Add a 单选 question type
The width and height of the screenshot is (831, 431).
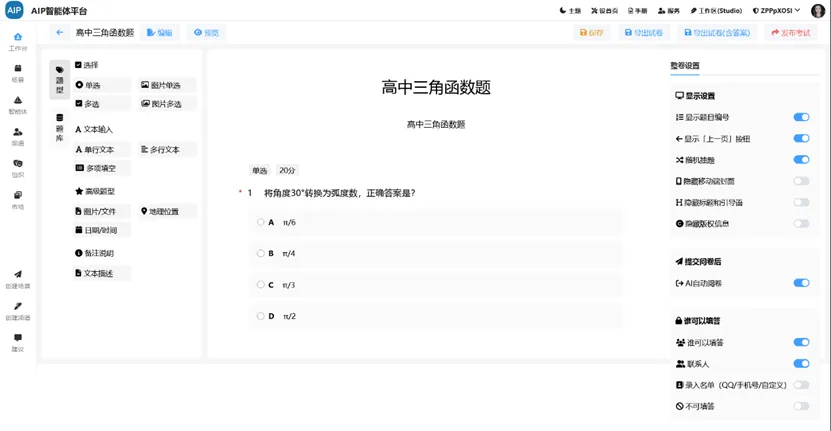tap(102, 85)
